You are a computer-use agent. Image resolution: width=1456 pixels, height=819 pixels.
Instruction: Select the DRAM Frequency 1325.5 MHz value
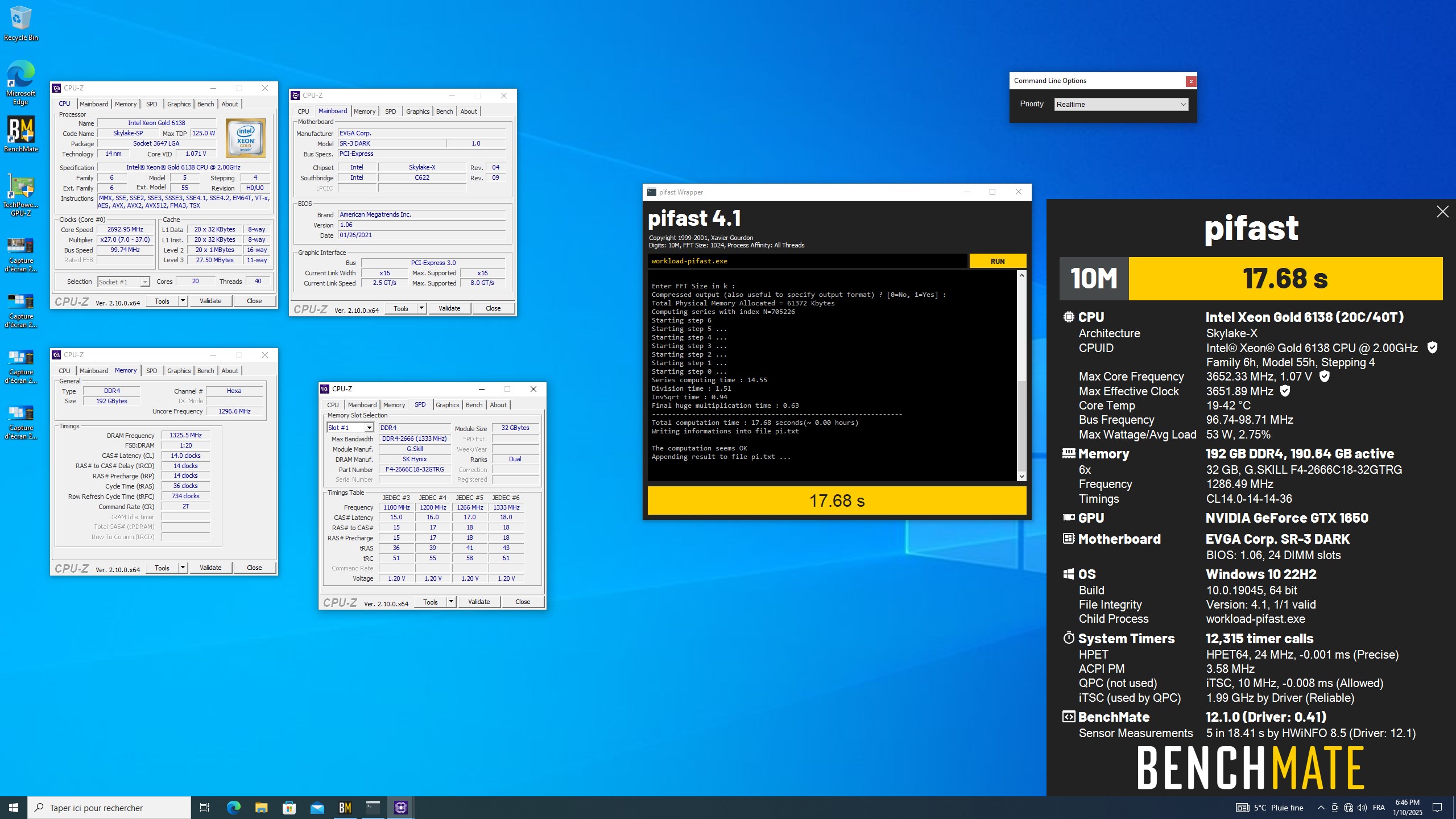point(185,435)
